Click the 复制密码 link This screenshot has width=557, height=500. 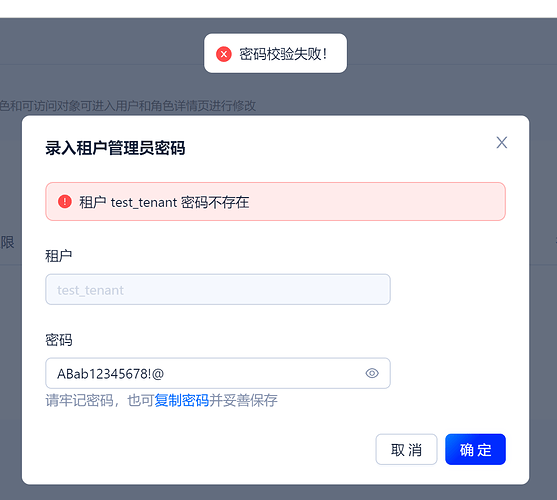point(182,400)
